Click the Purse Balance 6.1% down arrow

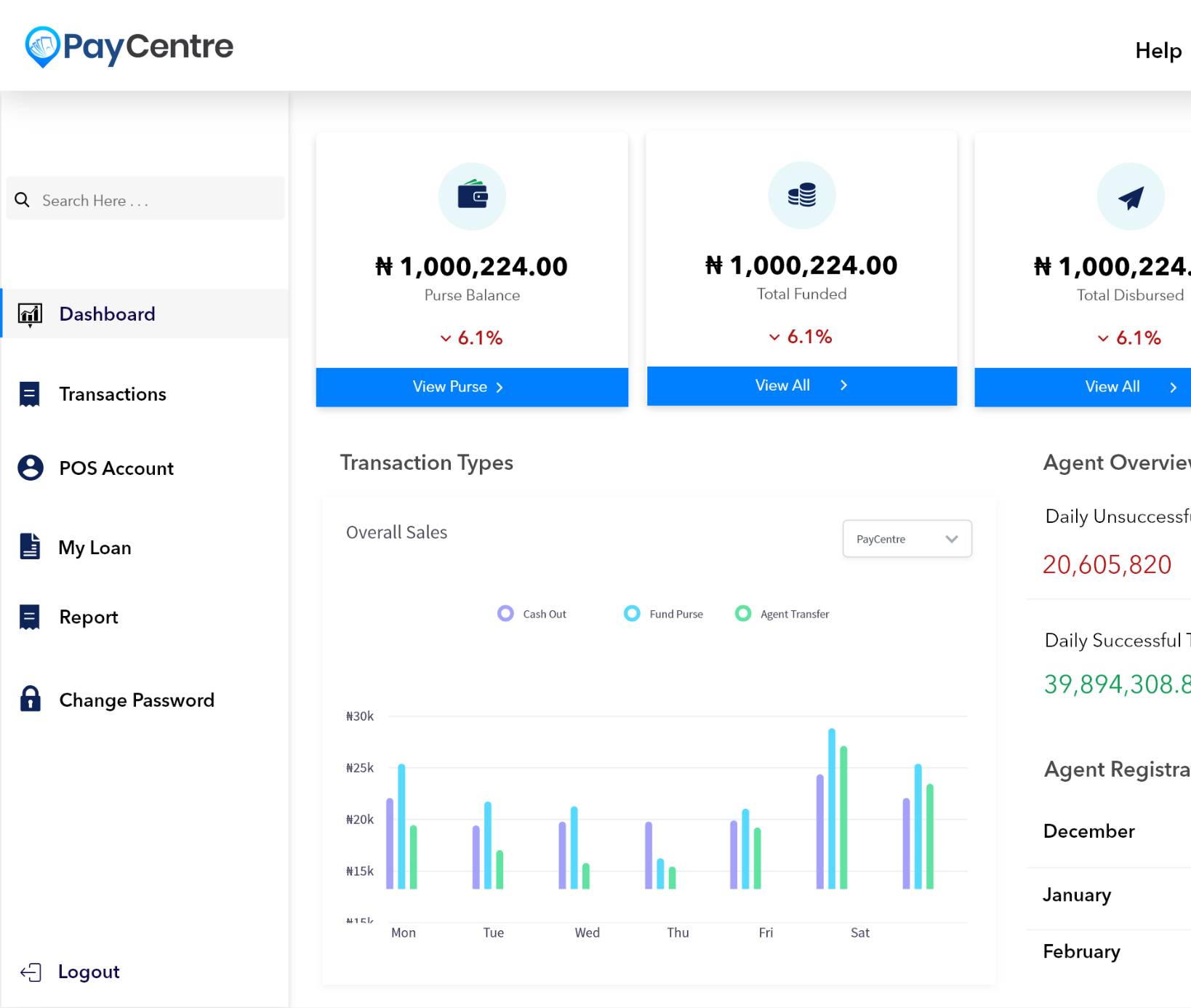pyautogui.click(x=446, y=338)
